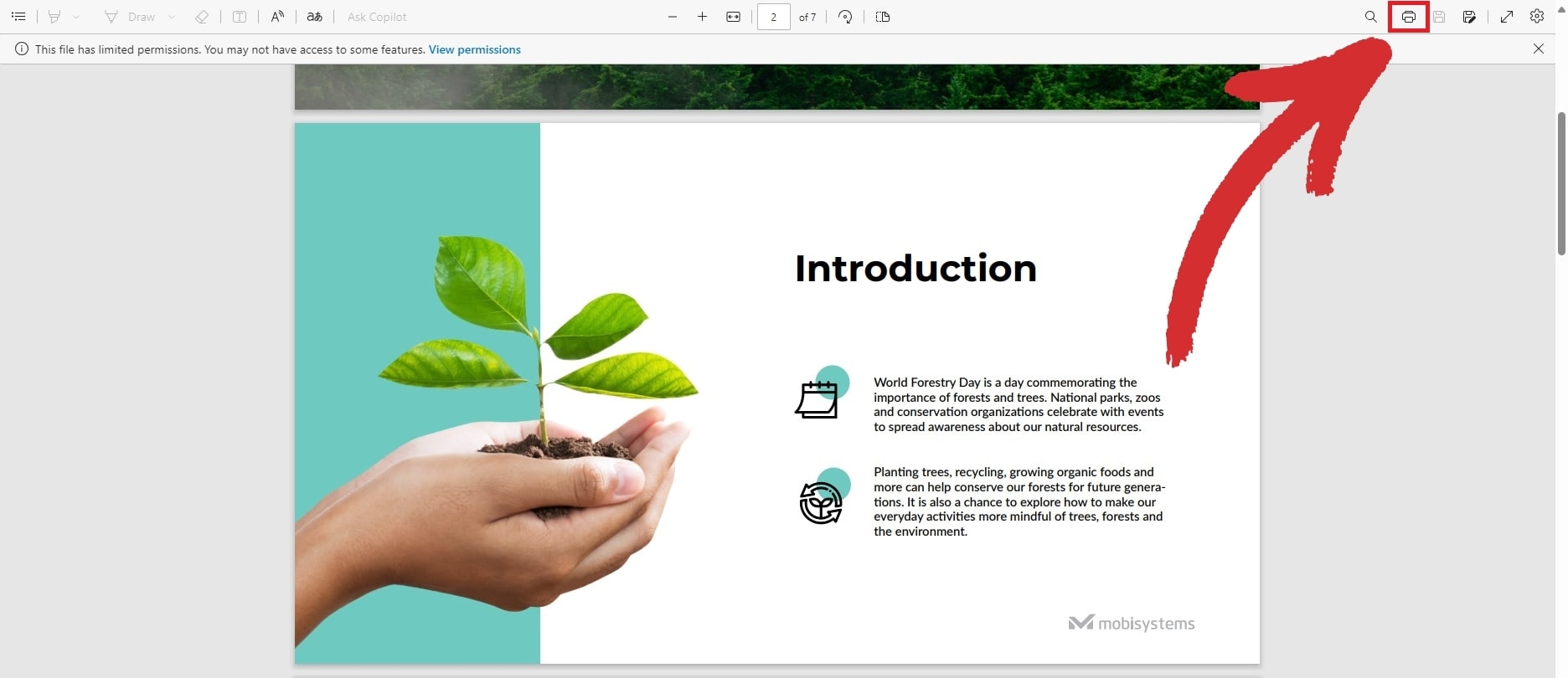Toggle fit to width view
The height and width of the screenshot is (678, 1568).
[734, 17]
